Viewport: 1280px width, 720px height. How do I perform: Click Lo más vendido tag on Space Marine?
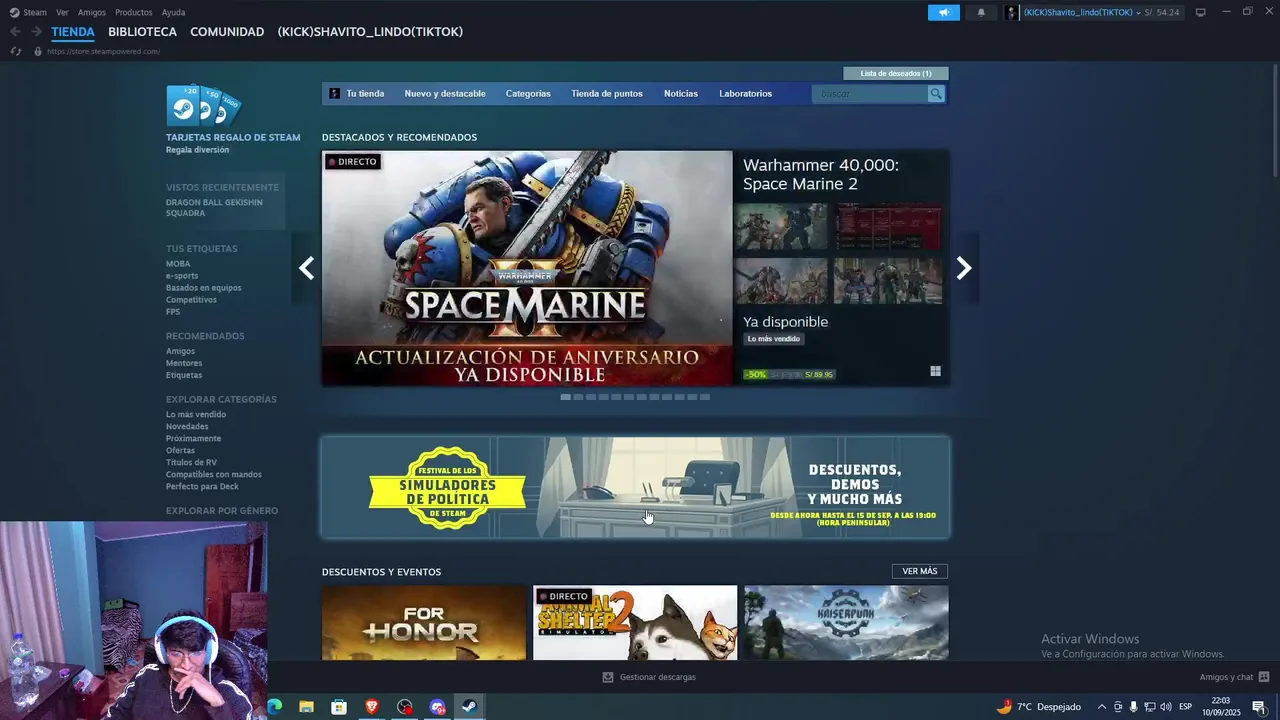coord(774,339)
